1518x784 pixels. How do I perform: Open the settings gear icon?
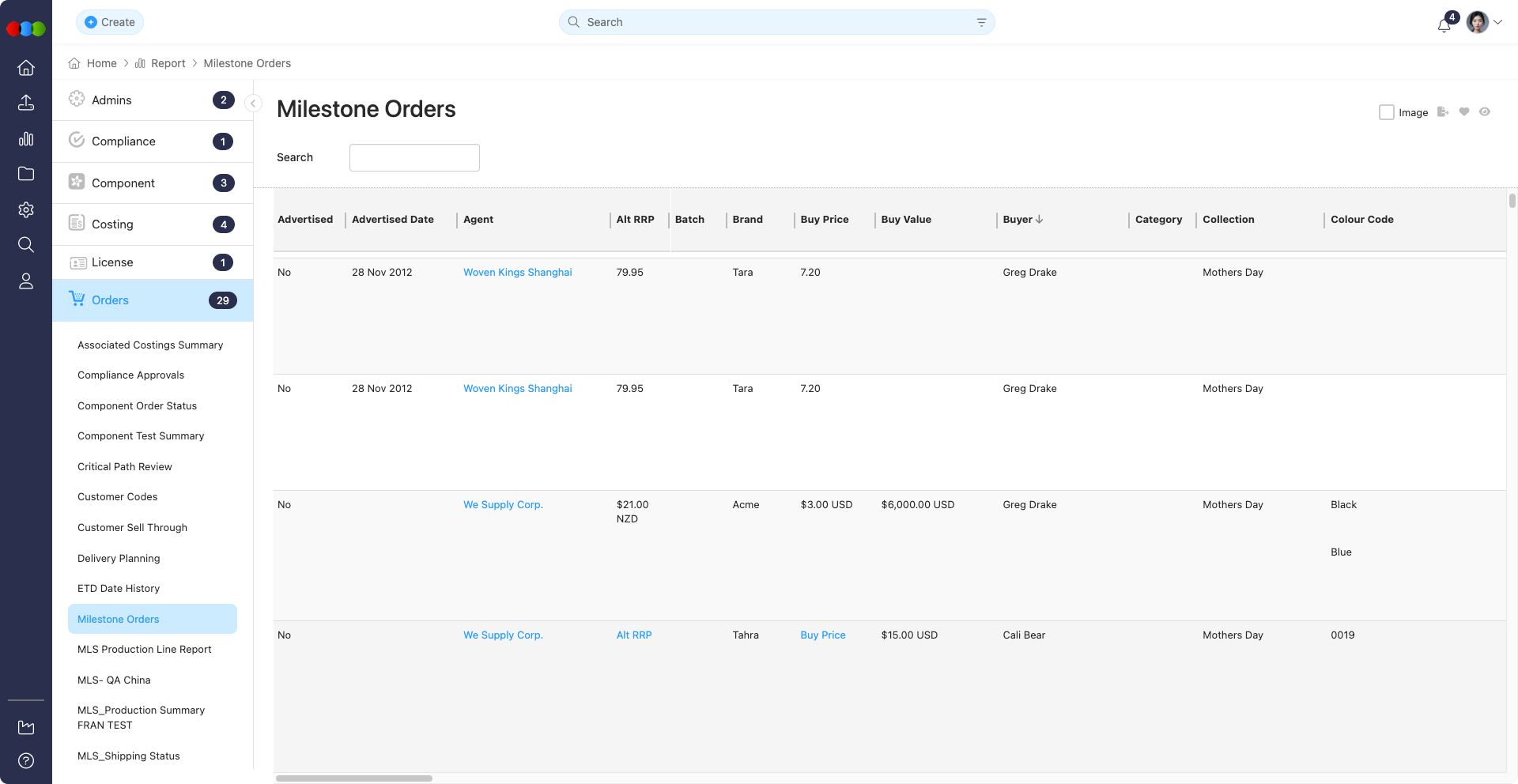(26, 209)
